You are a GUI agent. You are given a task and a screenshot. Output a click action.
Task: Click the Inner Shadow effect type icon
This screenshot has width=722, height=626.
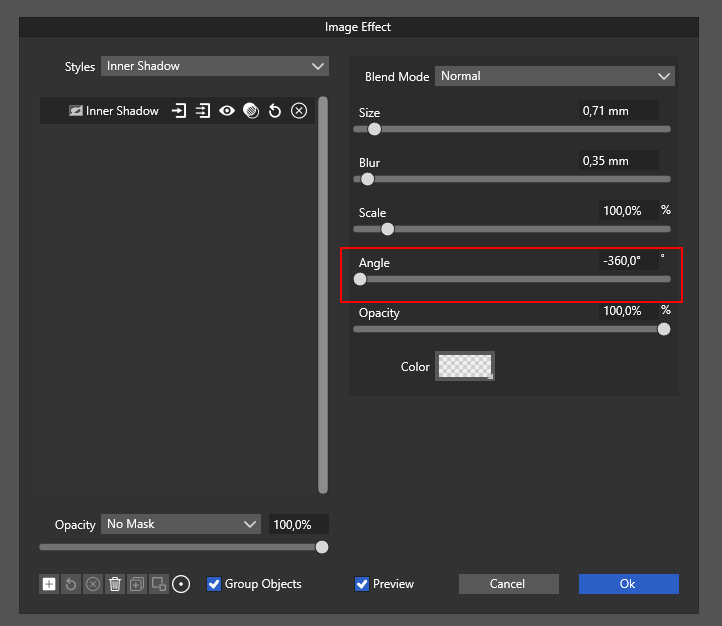pyautogui.click(x=75, y=111)
